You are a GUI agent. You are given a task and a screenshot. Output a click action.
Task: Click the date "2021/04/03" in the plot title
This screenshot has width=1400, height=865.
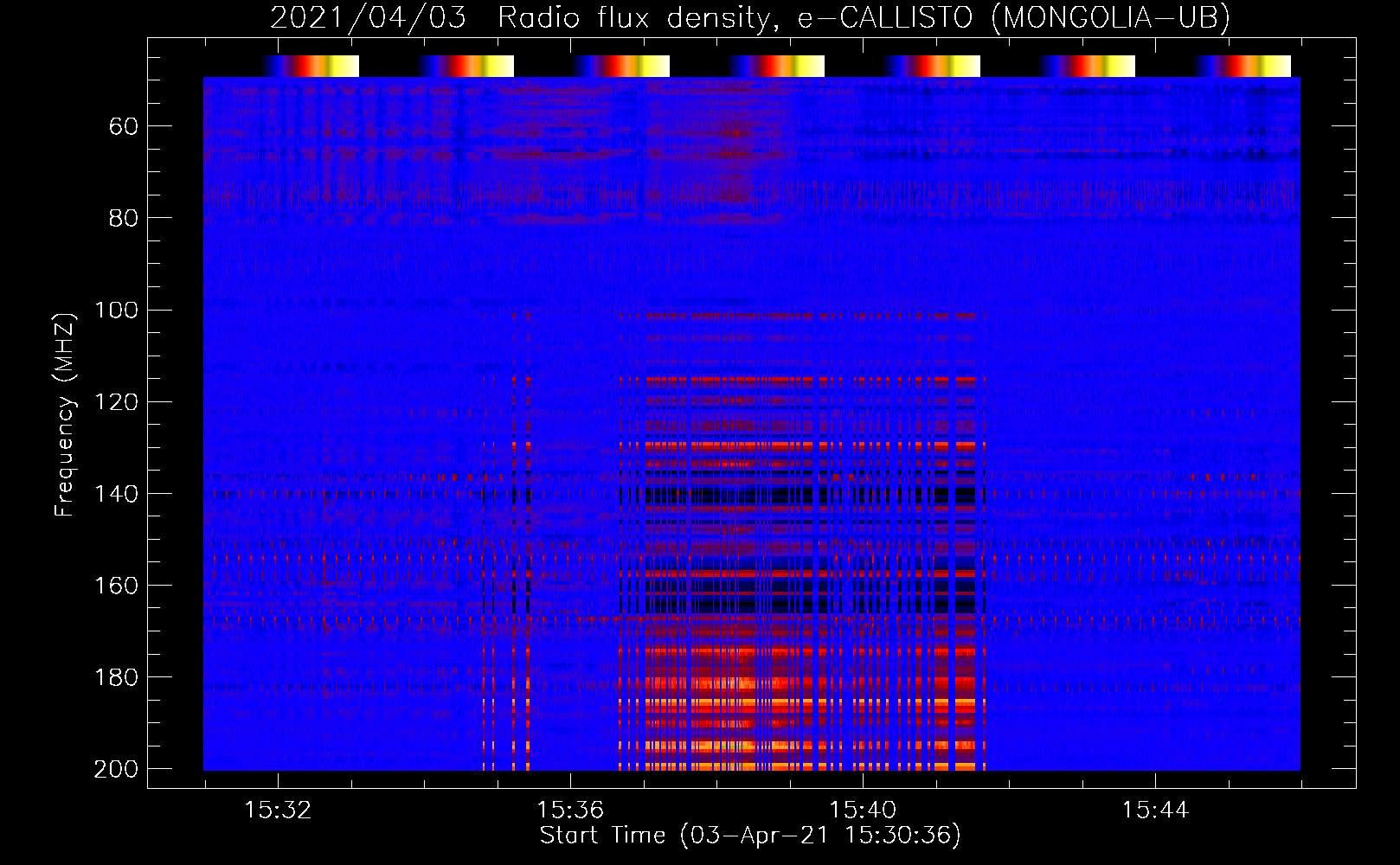pyautogui.click(x=369, y=18)
